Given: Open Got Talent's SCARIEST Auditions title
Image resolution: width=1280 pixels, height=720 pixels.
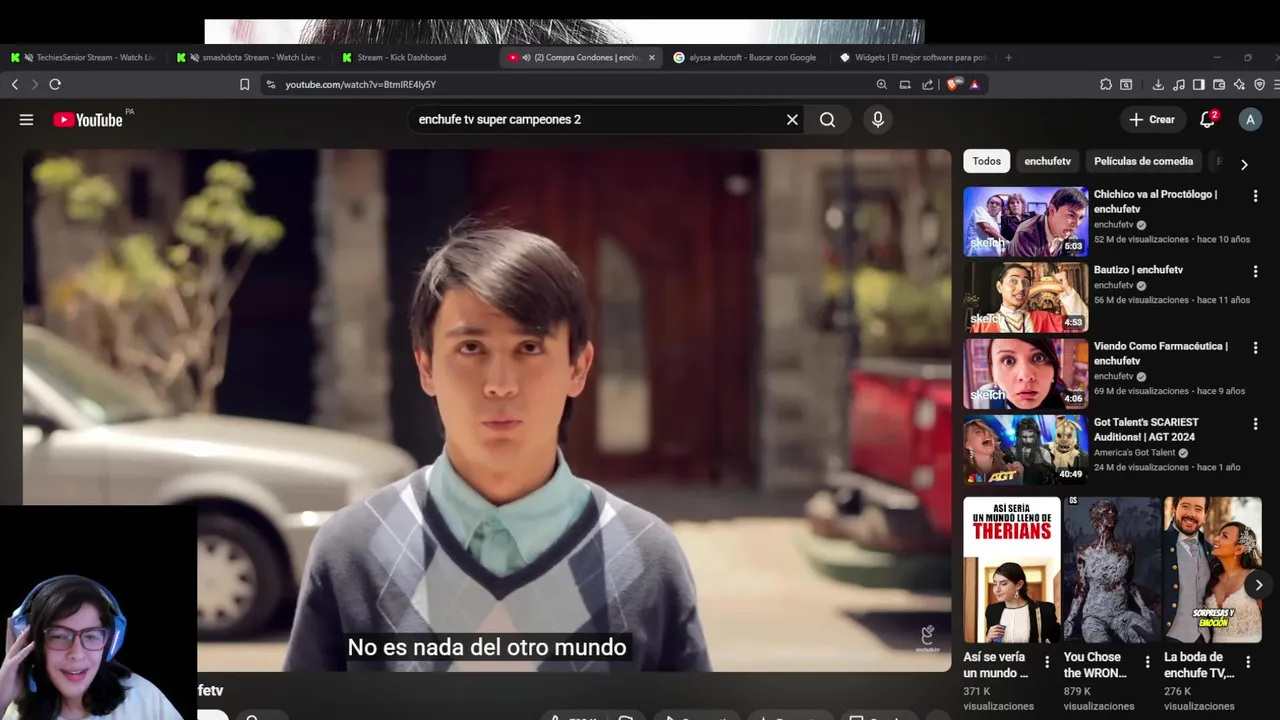Looking at the screenshot, I should [x=1146, y=429].
